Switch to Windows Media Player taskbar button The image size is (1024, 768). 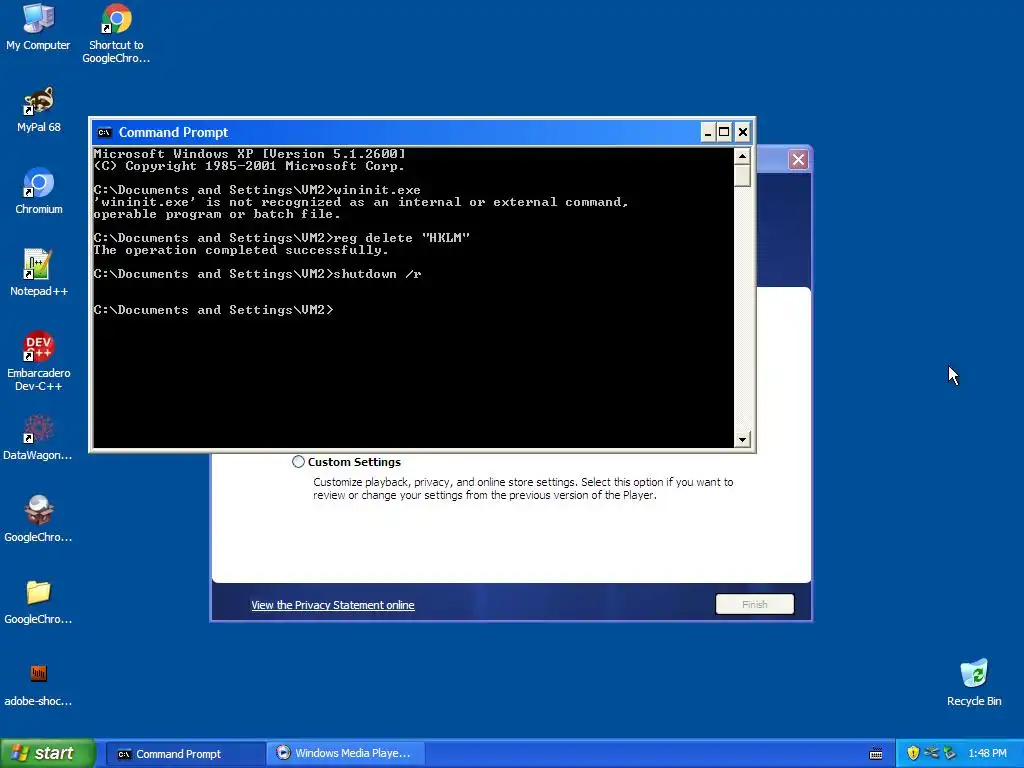tap(347, 754)
